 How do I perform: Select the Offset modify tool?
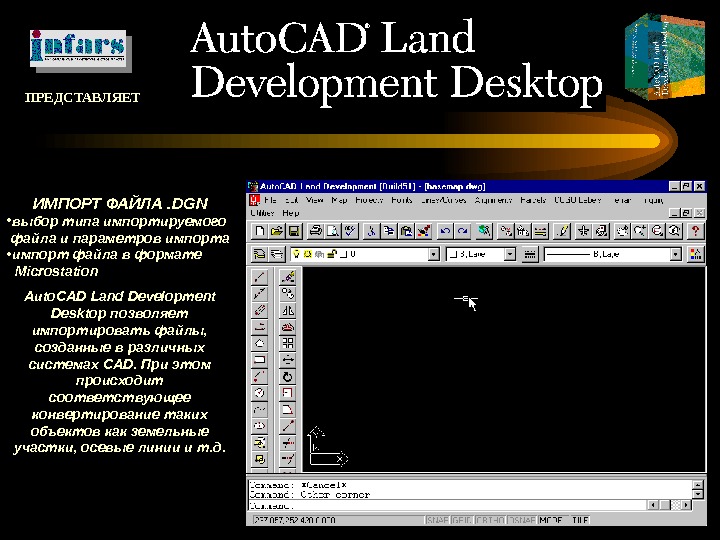point(287,327)
